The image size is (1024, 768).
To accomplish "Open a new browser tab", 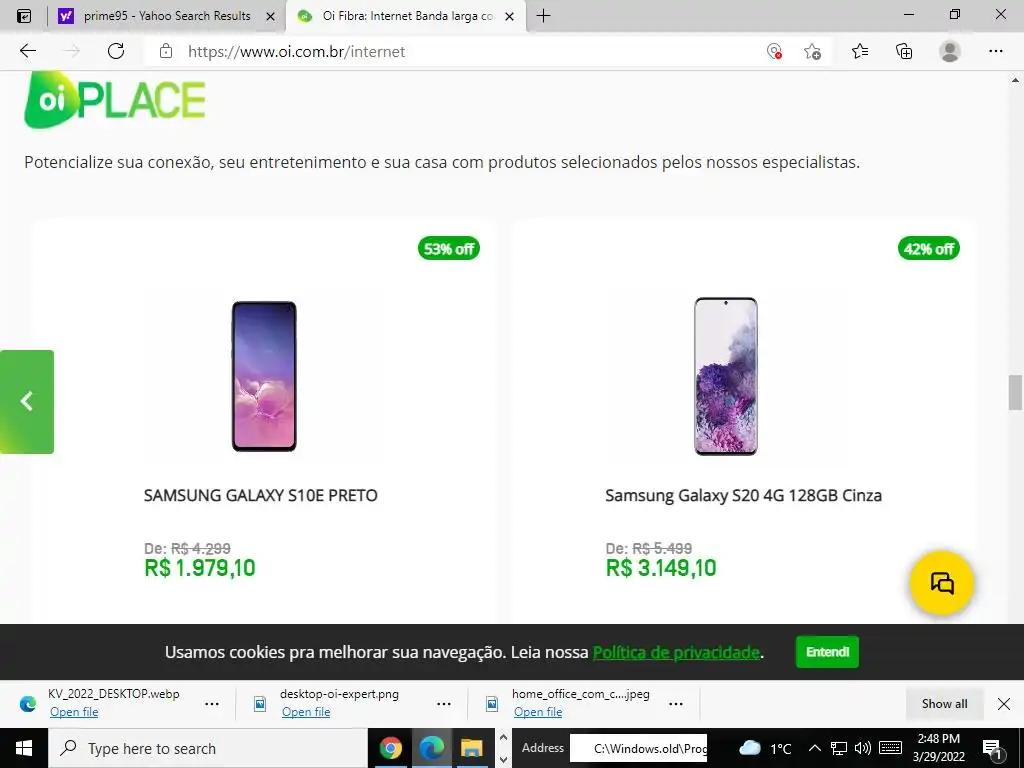I will click(x=543, y=16).
